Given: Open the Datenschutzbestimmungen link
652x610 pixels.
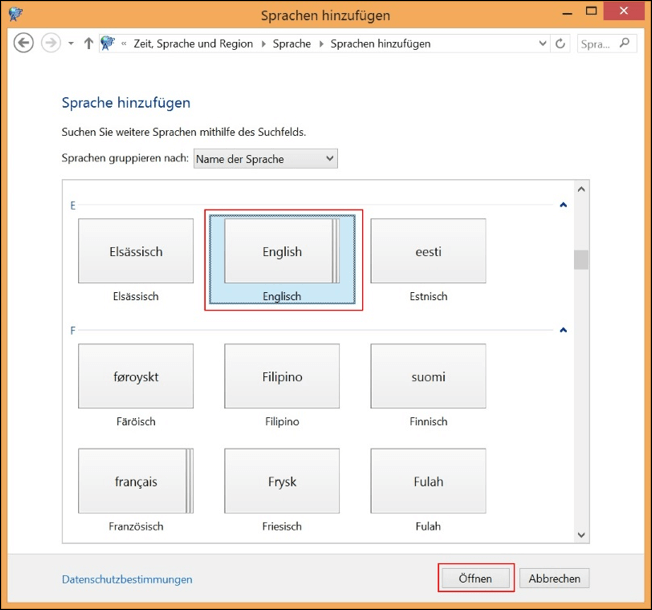Looking at the screenshot, I should pos(127,579).
